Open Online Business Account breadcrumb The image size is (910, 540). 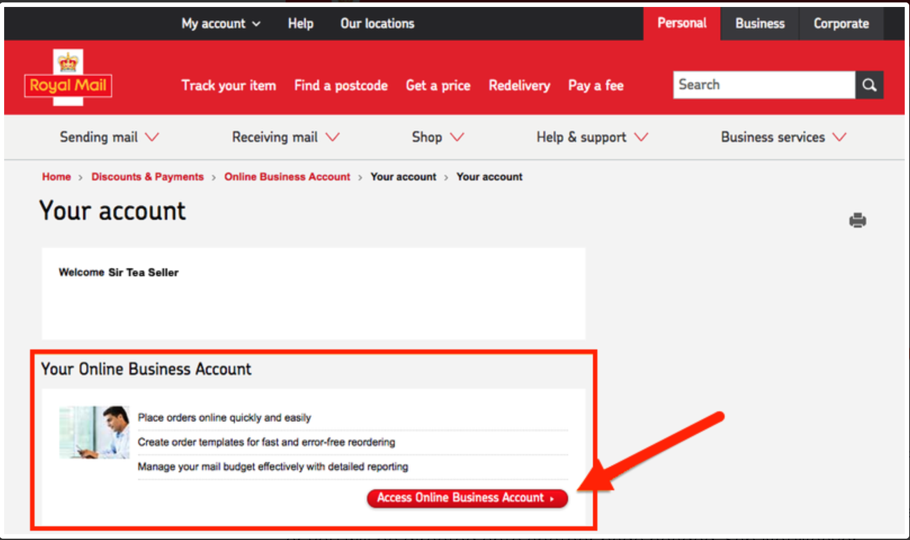coord(287,177)
